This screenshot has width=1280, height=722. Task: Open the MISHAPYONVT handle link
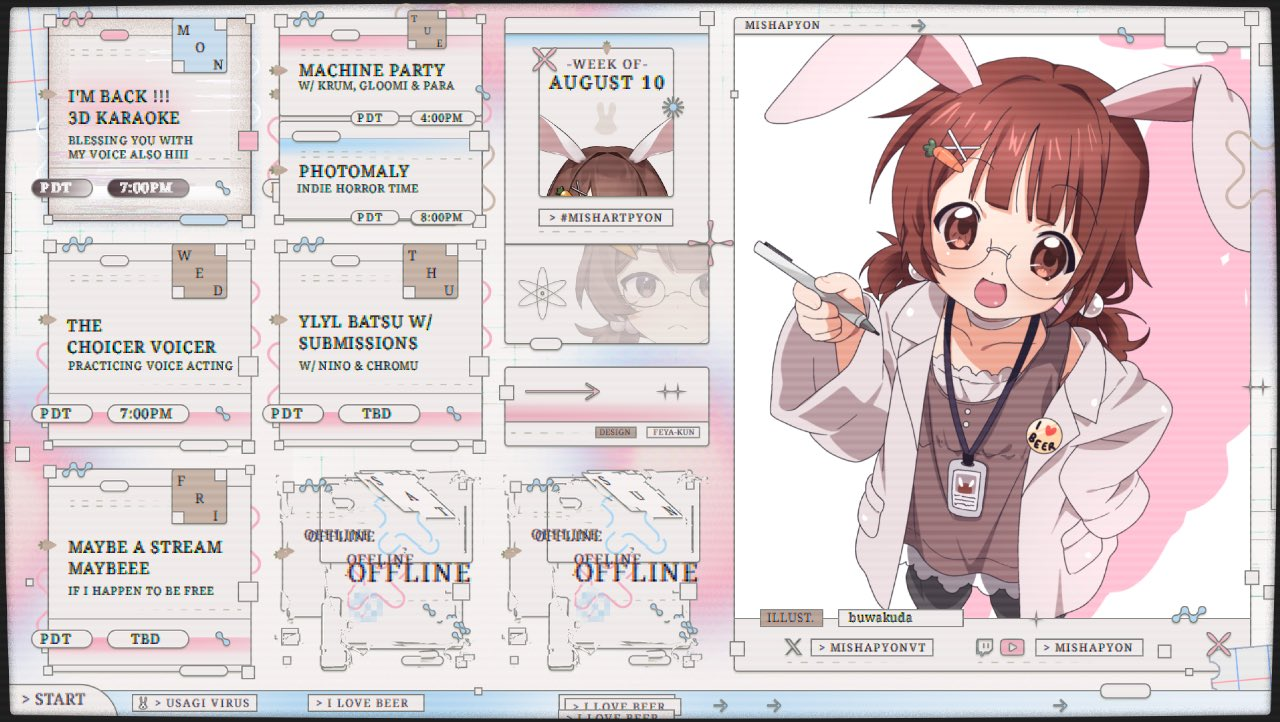click(x=871, y=648)
